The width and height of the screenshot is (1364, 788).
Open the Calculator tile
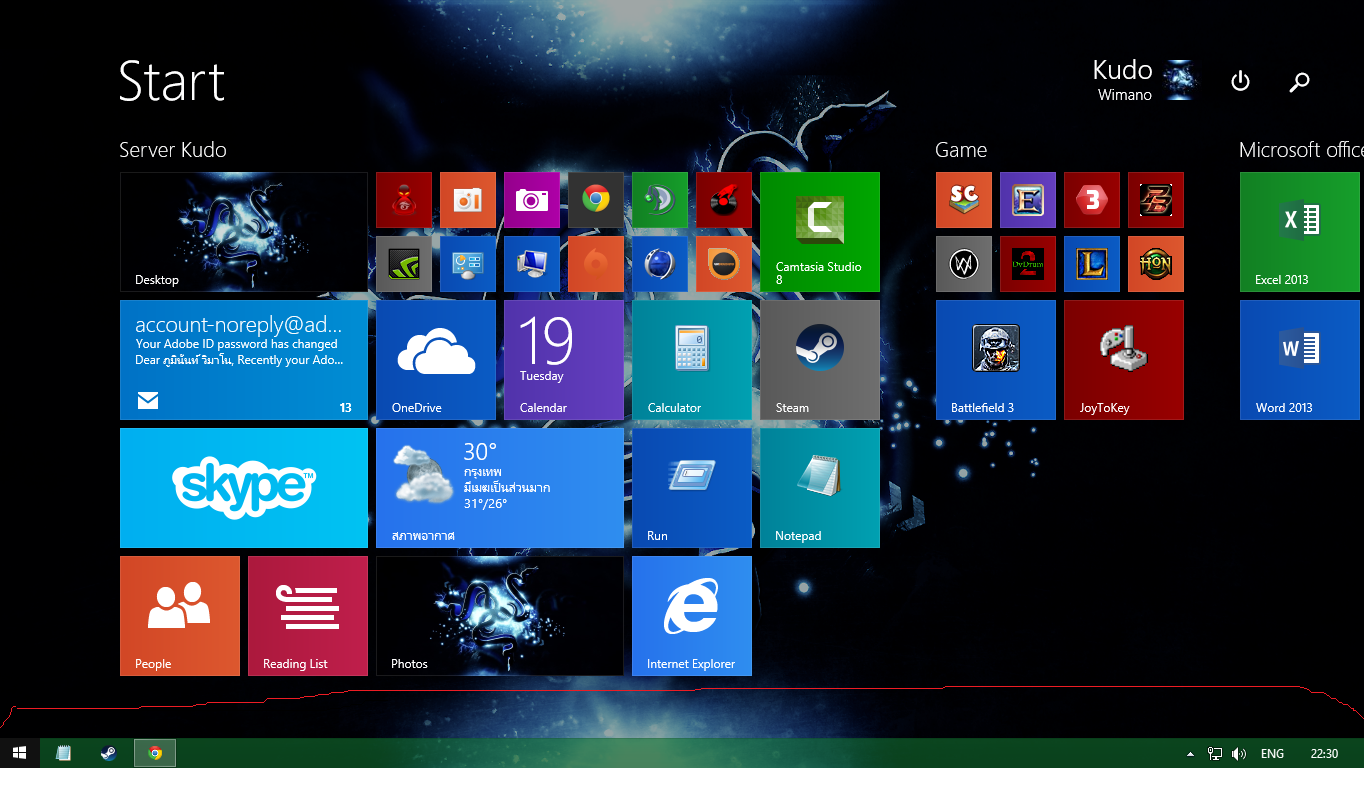(x=692, y=360)
